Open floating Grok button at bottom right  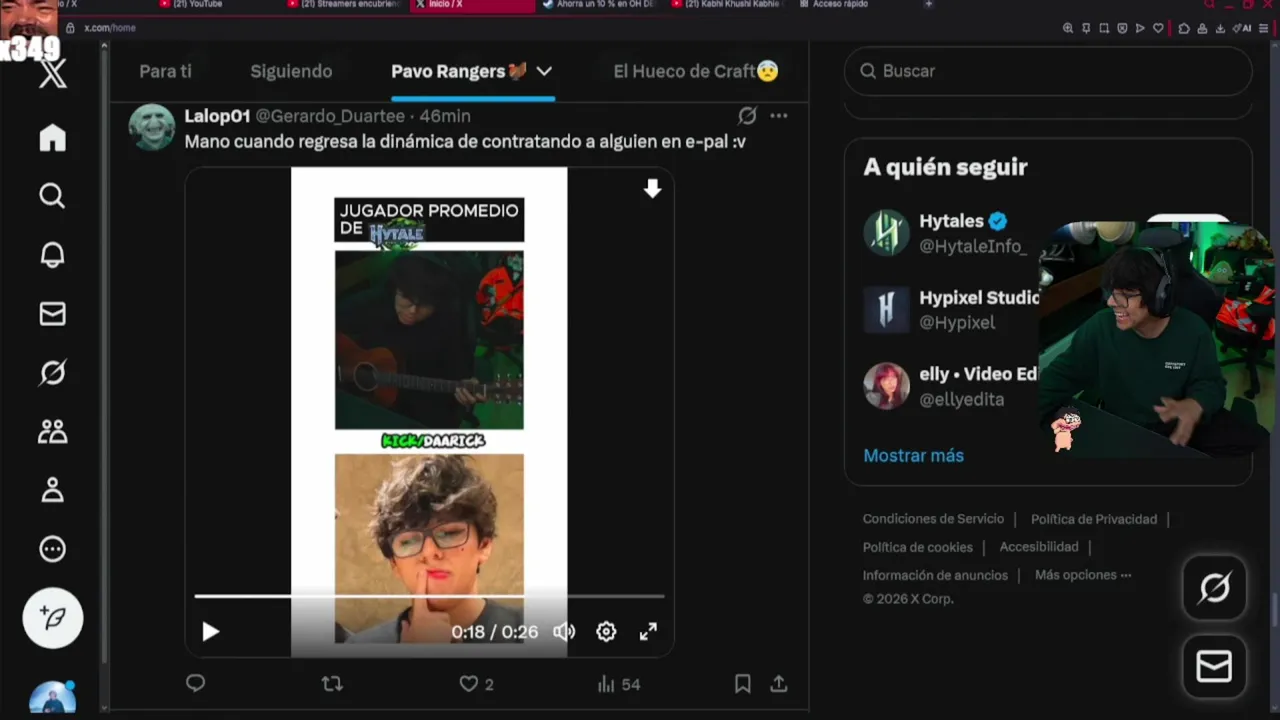point(1214,588)
